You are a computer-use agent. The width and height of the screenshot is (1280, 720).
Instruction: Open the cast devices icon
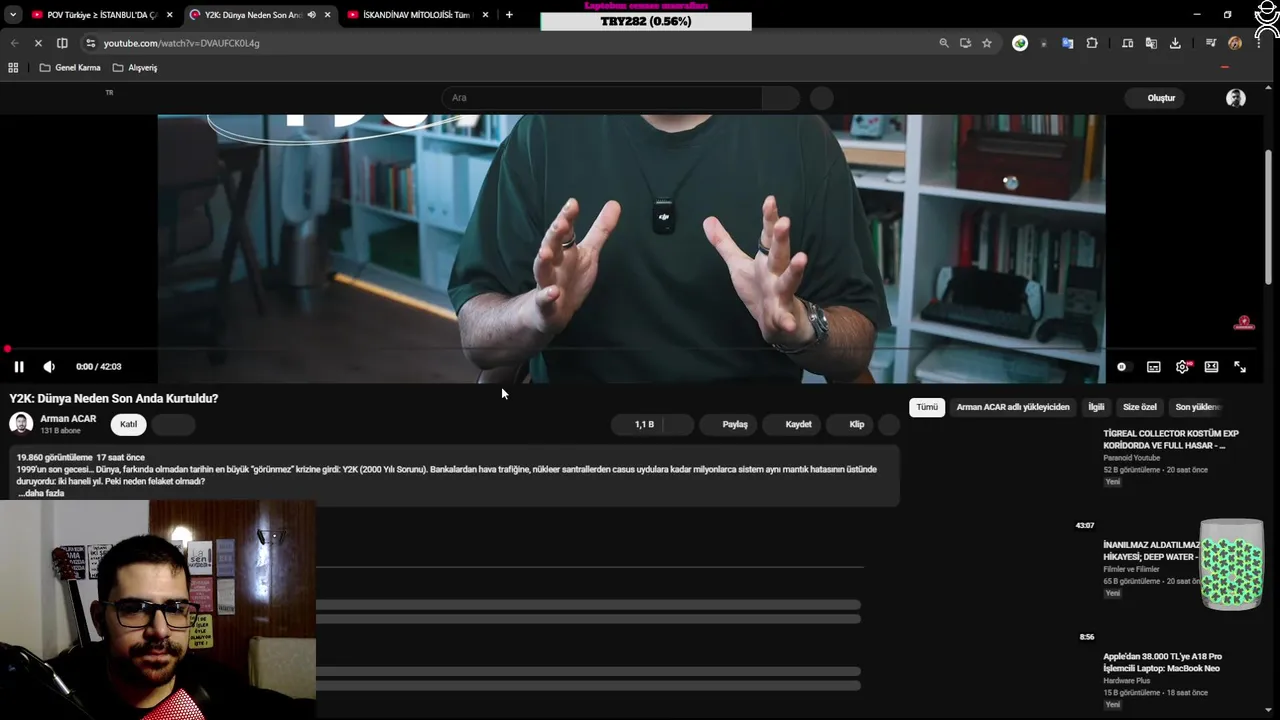(x=1128, y=43)
